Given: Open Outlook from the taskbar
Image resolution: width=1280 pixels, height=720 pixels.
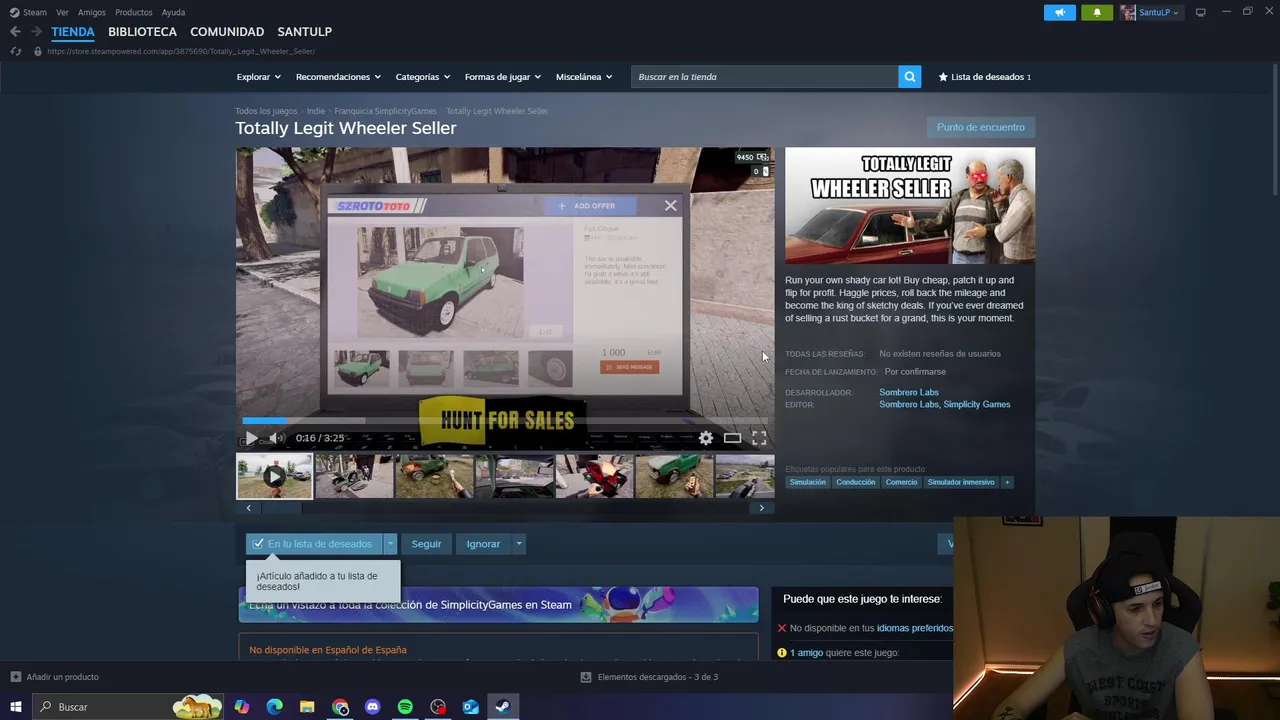Looking at the screenshot, I should coord(471,707).
